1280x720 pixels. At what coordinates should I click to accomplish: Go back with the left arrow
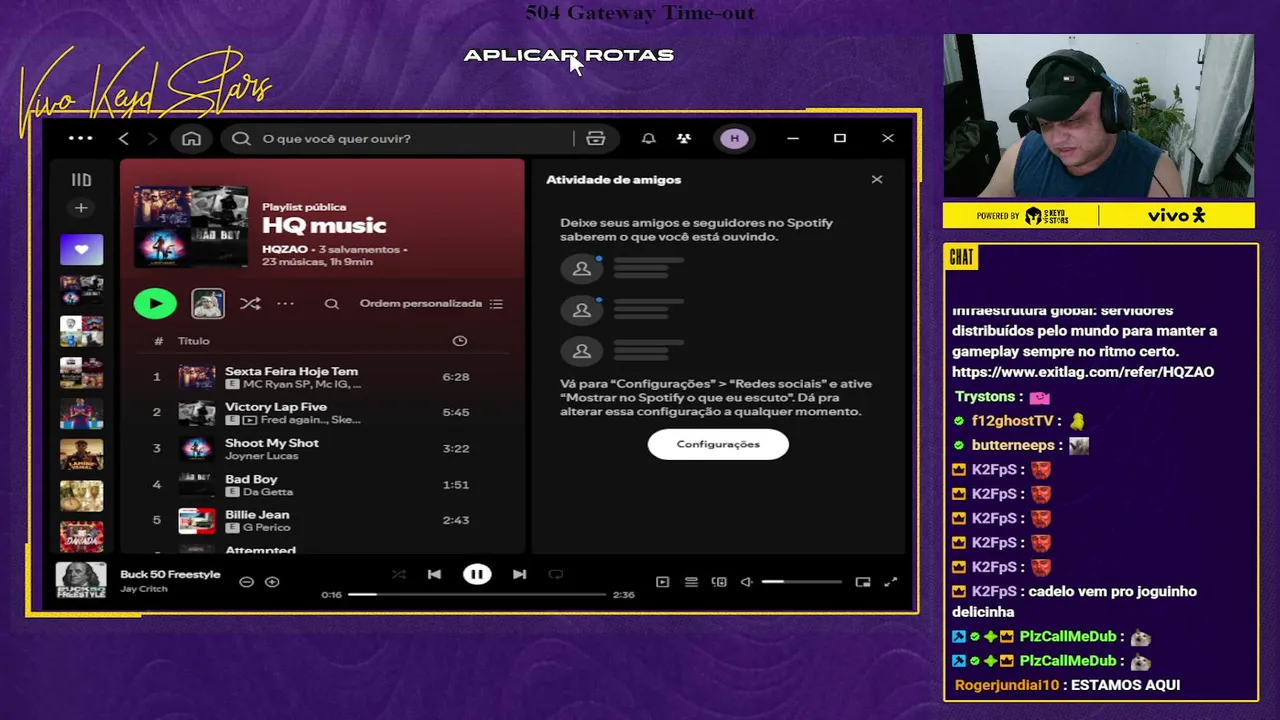pos(123,138)
